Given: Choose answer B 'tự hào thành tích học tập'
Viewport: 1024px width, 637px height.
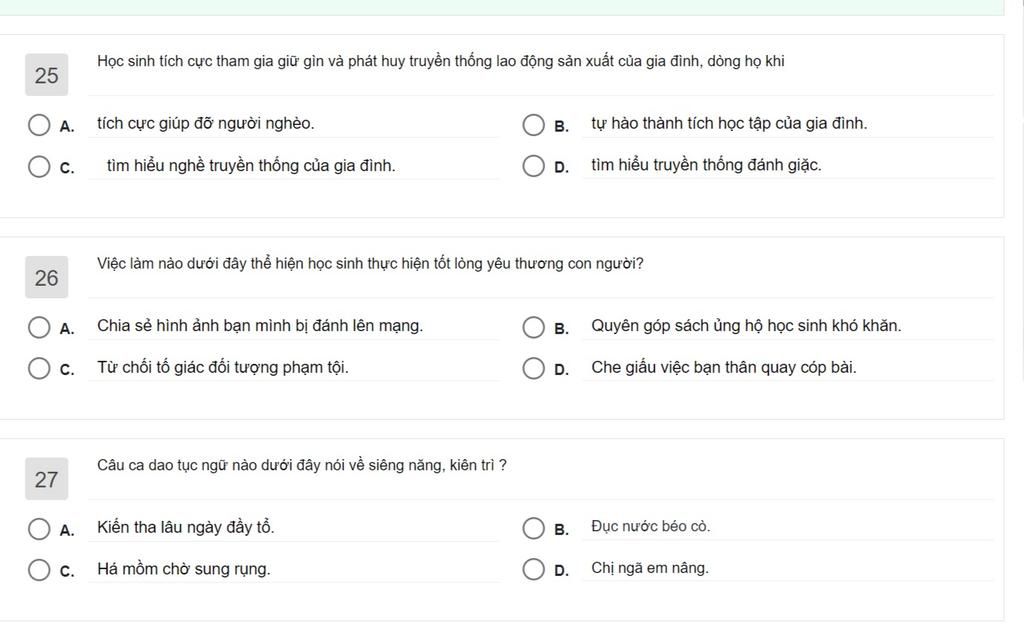Looking at the screenshot, I should [x=534, y=124].
